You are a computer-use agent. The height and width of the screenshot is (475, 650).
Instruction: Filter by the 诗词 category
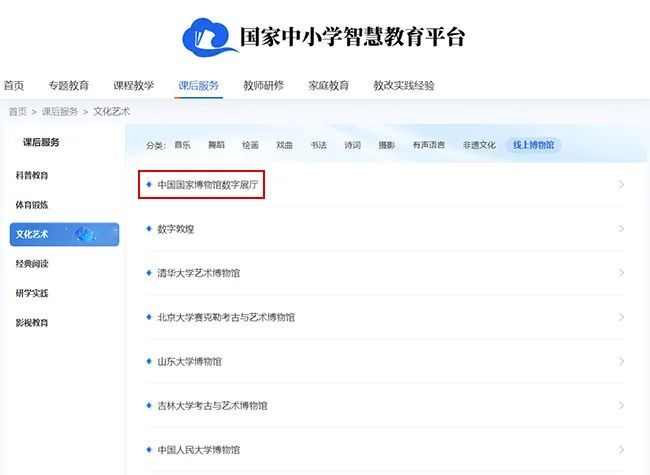pyautogui.click(x=353, y=145)
